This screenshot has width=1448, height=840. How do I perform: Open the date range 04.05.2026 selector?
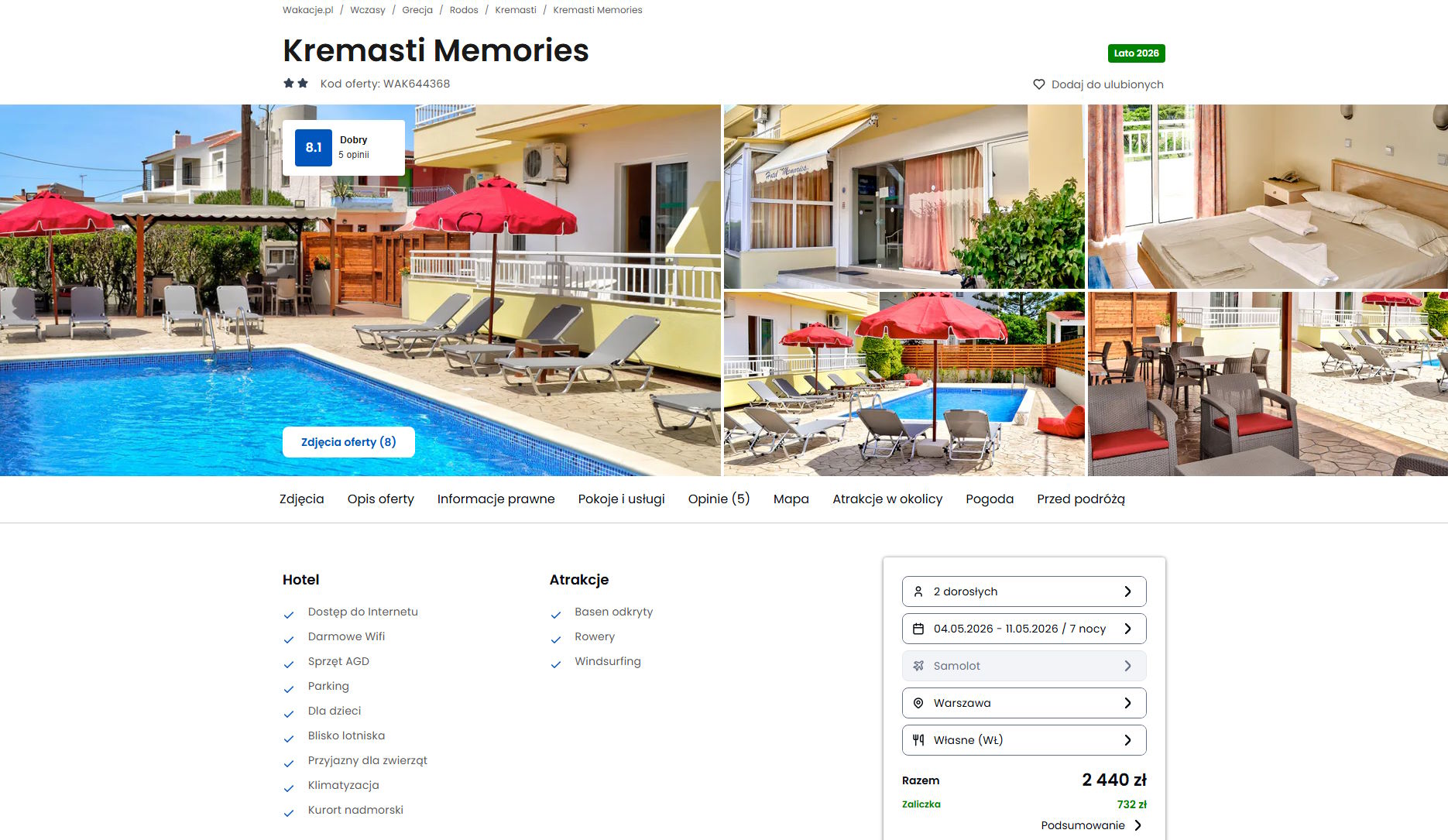point(1024,629)
